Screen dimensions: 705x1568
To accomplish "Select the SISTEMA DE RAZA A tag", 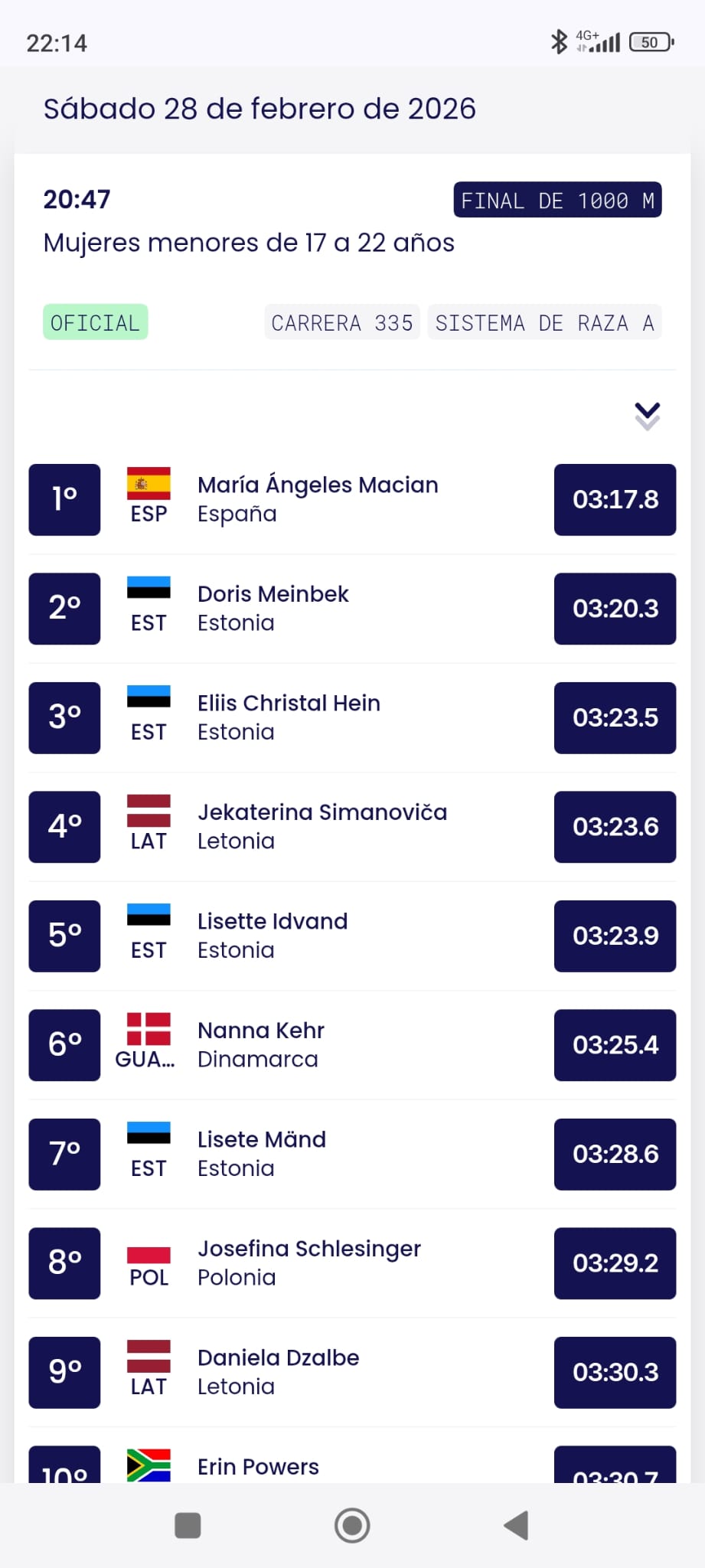I will [x=544, y=322].
